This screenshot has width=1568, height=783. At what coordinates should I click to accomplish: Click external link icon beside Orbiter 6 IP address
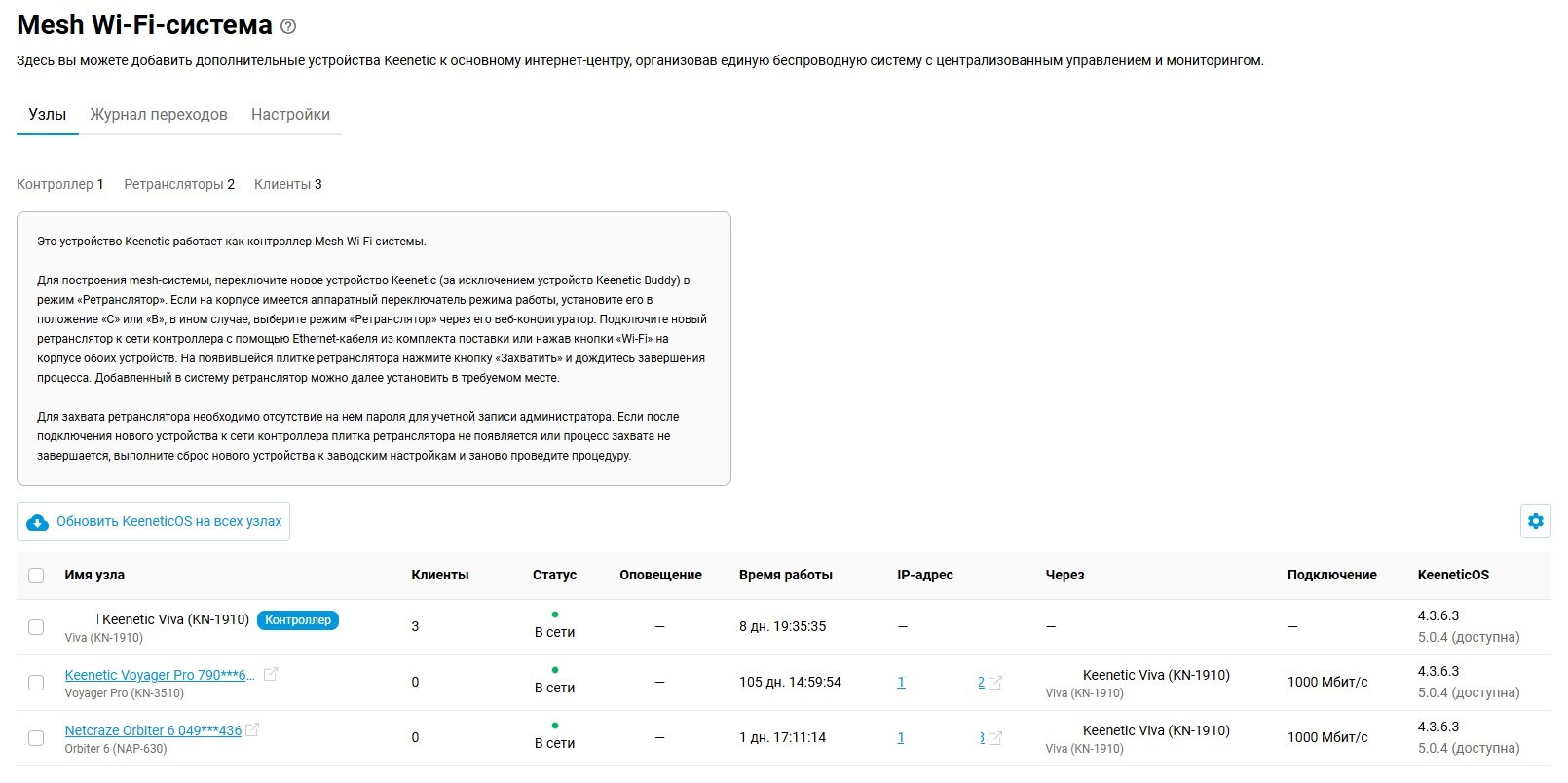[994, 738]
